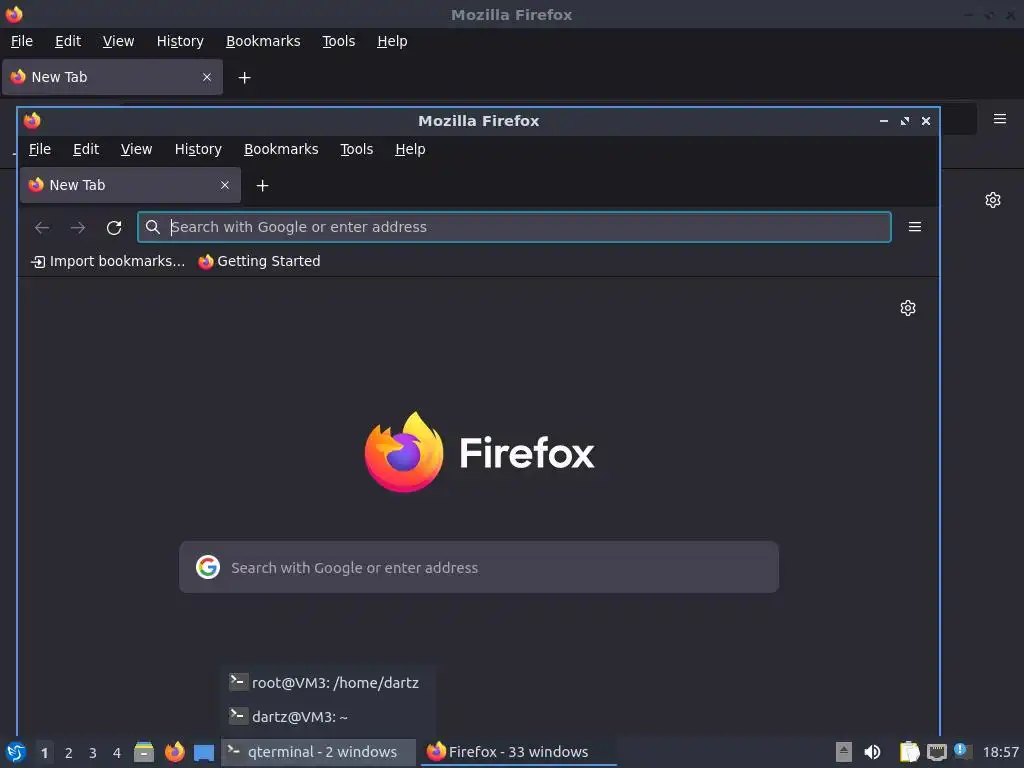Maximize the front Firefox window

pos(904,121)
